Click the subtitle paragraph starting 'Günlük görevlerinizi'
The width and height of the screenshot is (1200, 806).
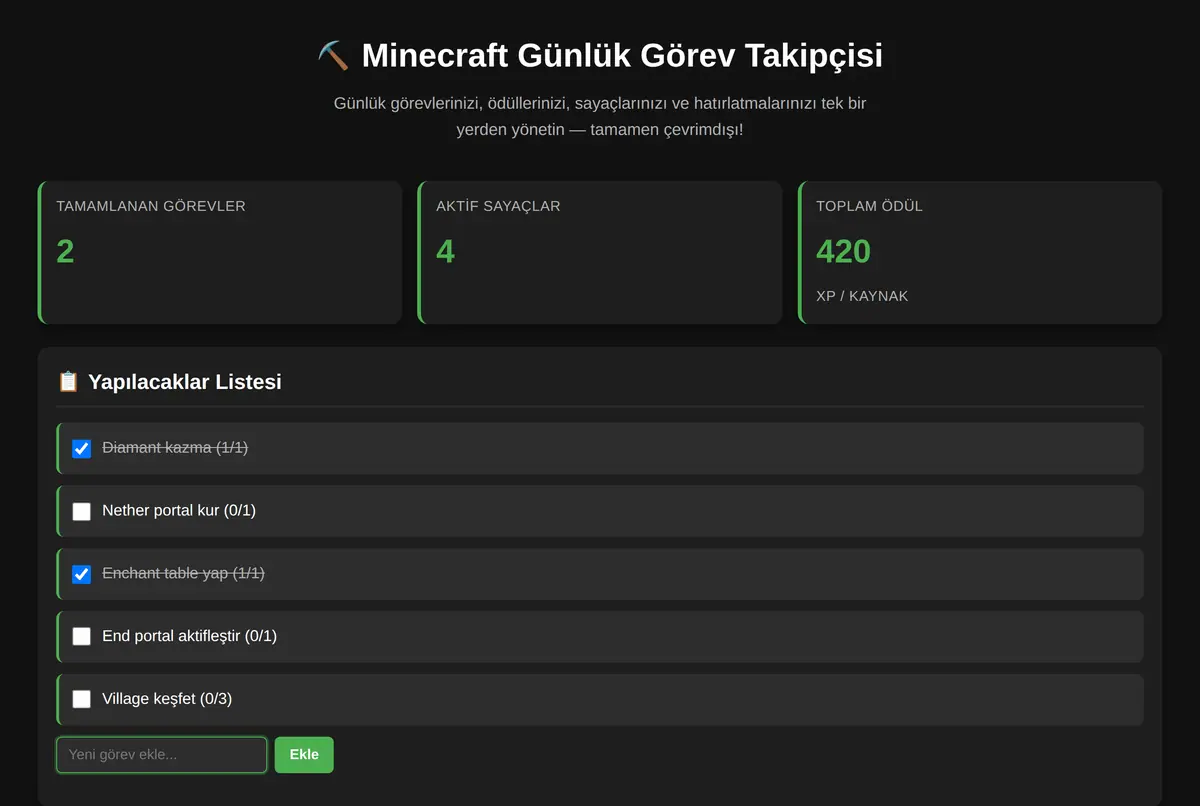click(x=600, y=116)
